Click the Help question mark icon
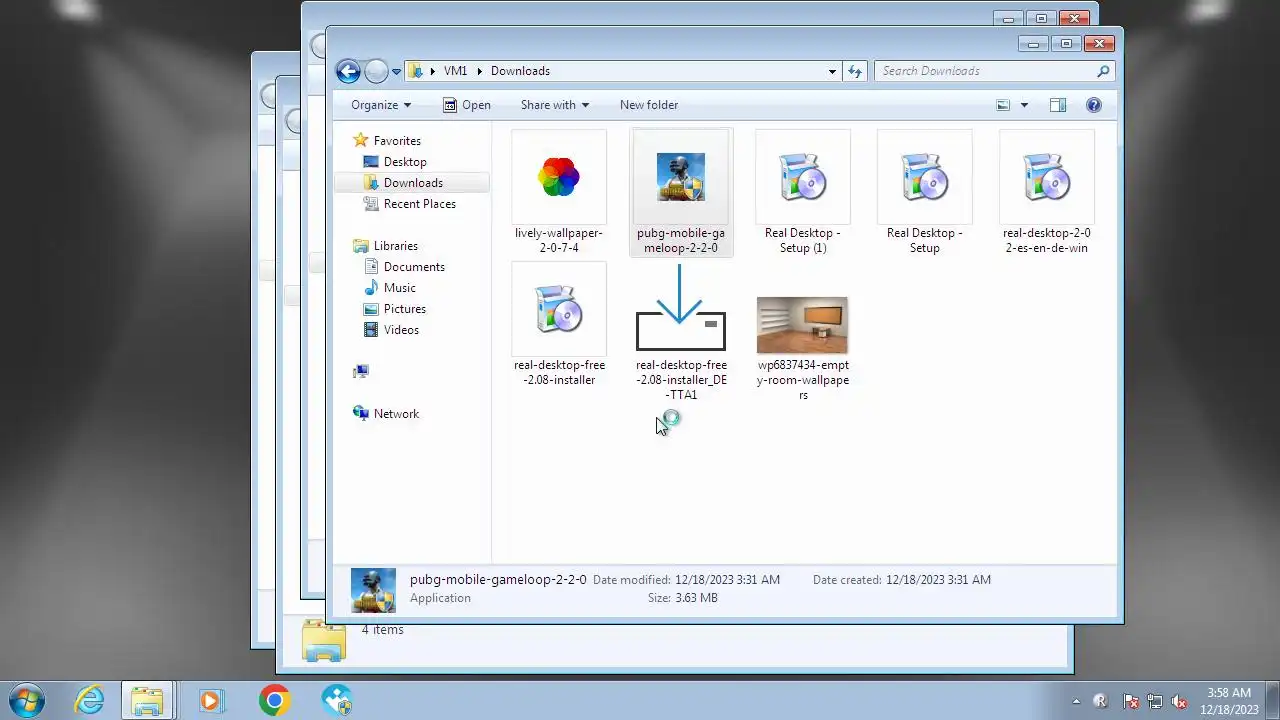Screen dimensions: 1280x720 pyautogui.click(x=1094, y=105)
